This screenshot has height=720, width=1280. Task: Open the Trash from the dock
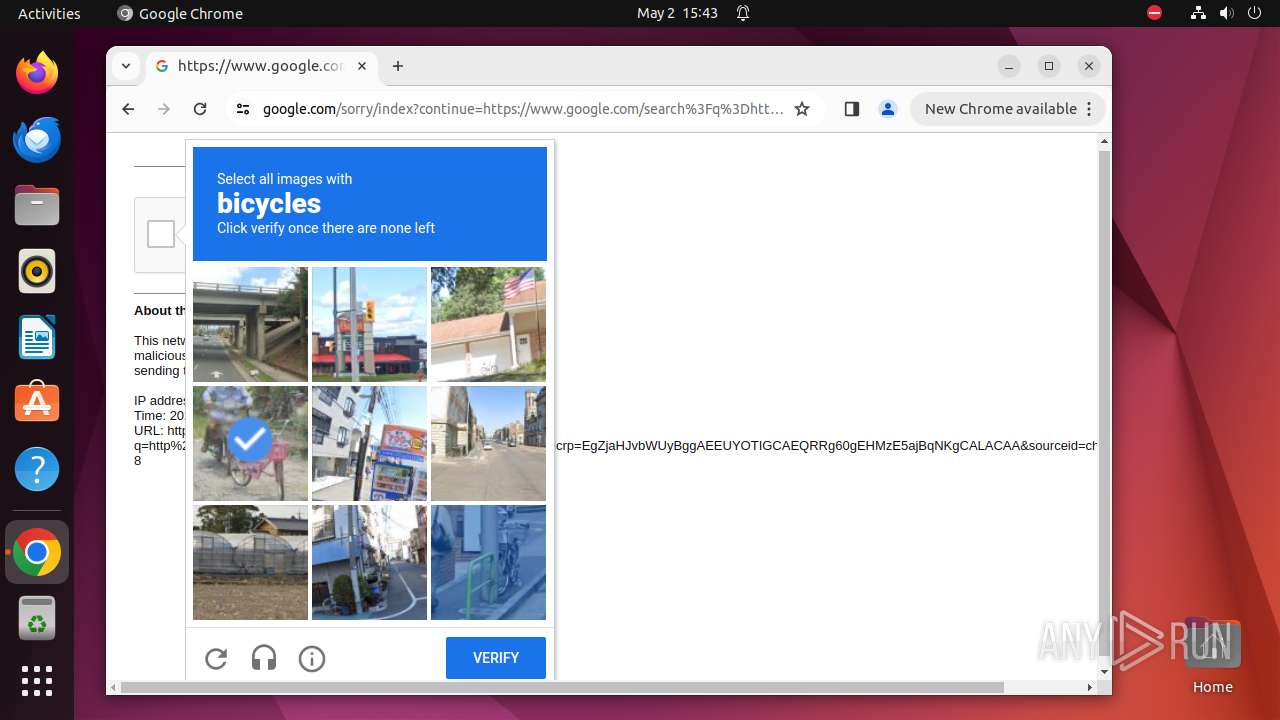[37, 618]
